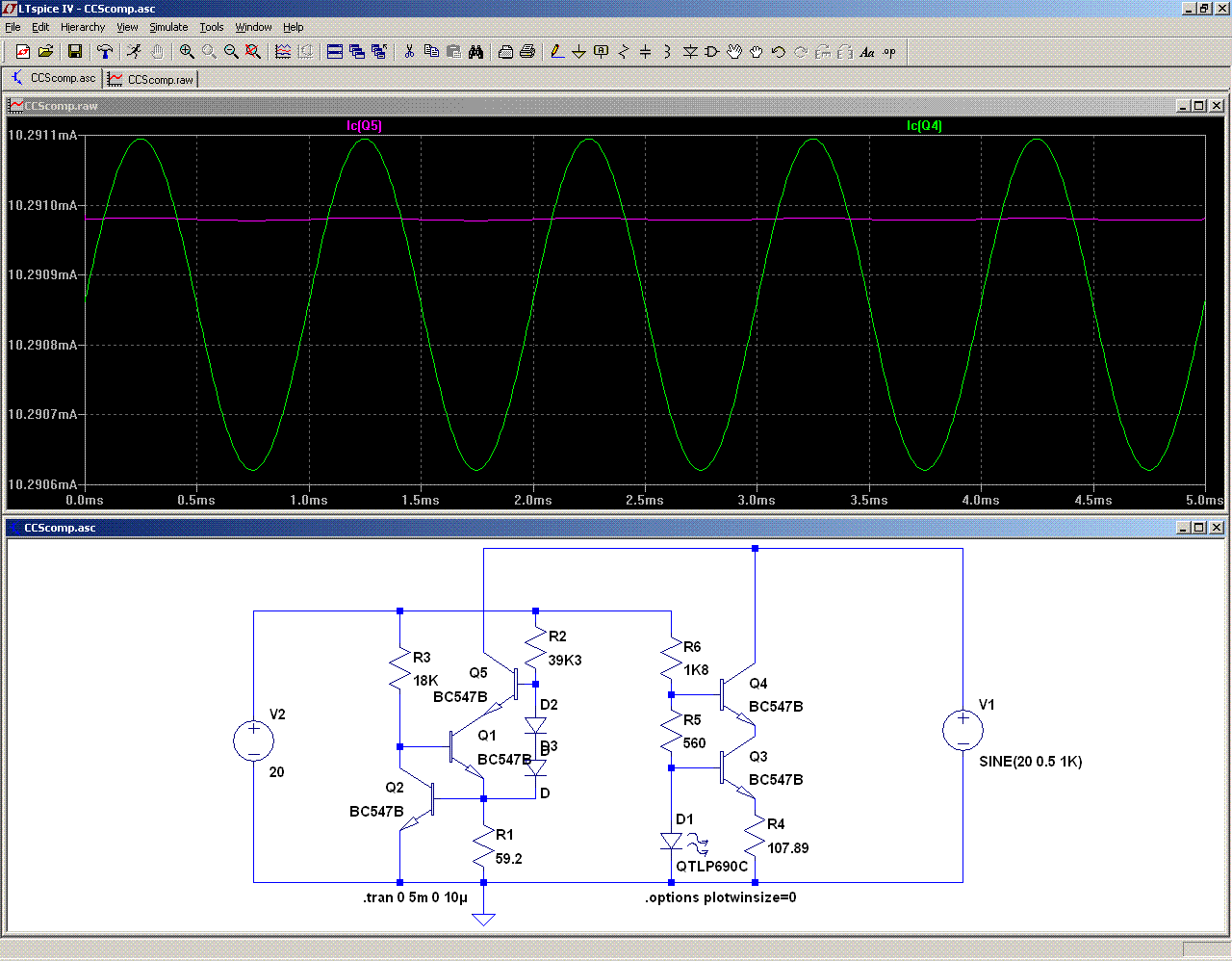
Task: Click the Ic(Q4) trace label
Action: pyautogui.click(x=924, y=126)
